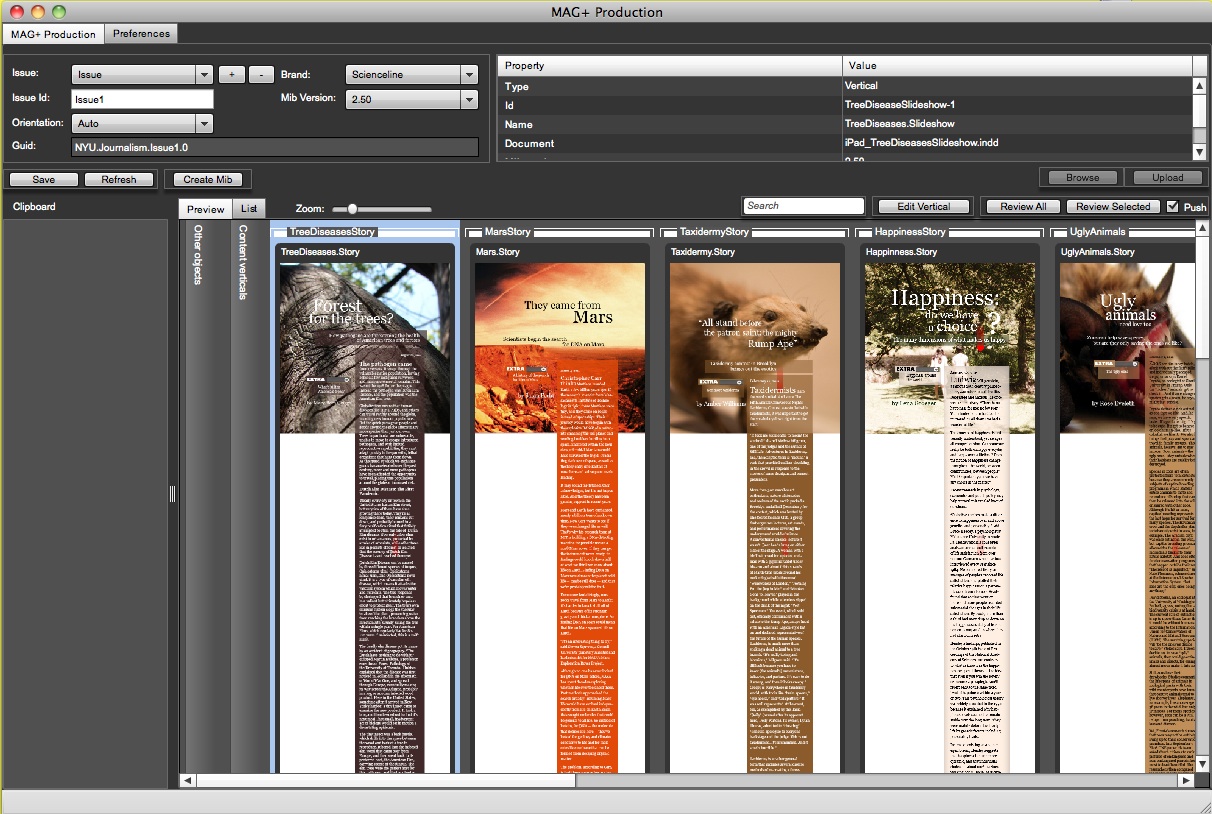1212x814 pixels.
Task: Click in the Issue Id field
Action: 143,99
